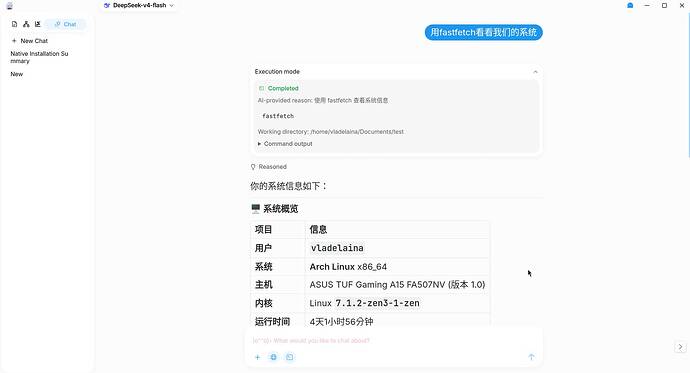Image resolution: width=690 pixels, height=373 pixels.
Task: Click the chart export icon in sidebar
Action: (37, 24)
